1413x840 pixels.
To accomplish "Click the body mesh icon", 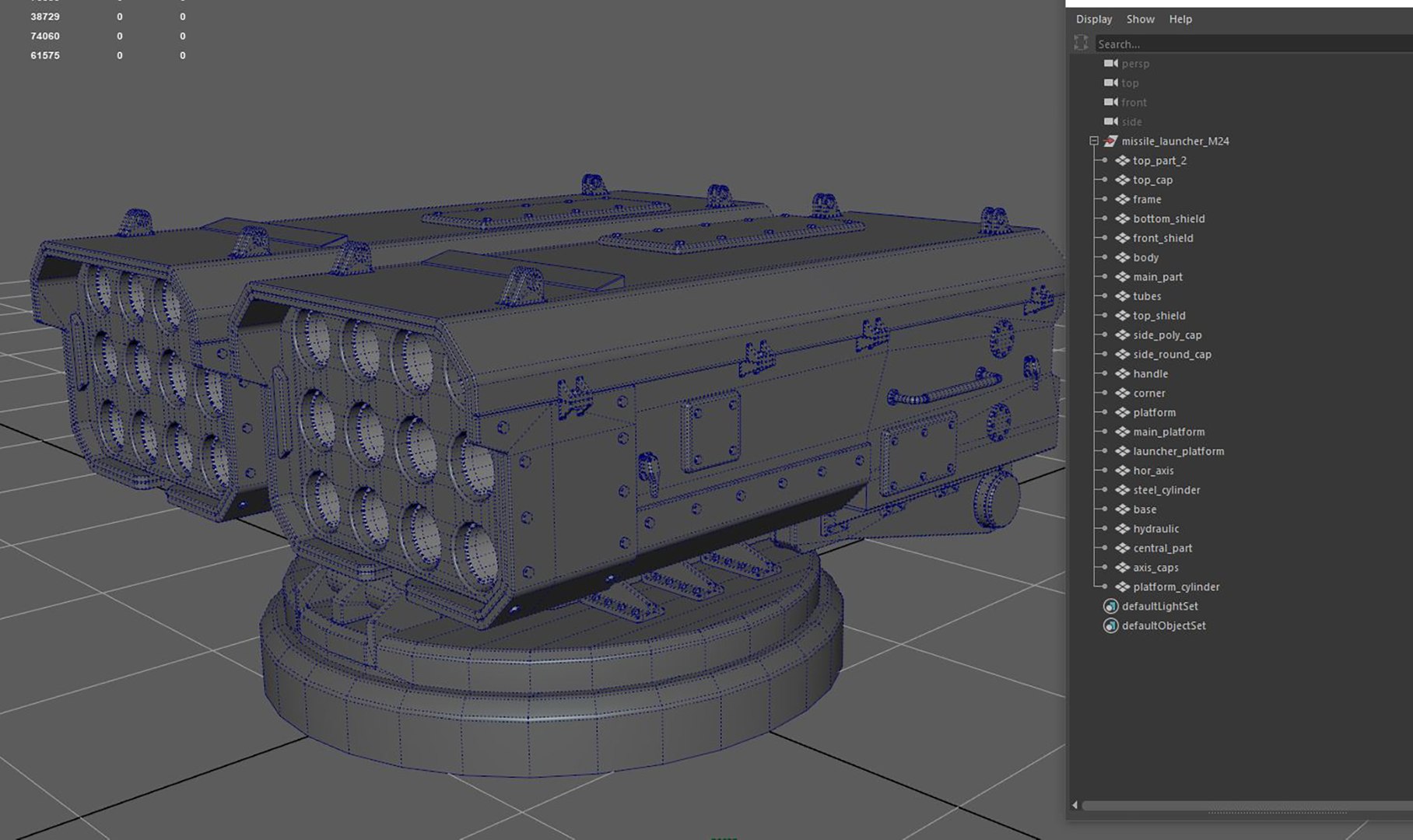I will coord(1122,257).
